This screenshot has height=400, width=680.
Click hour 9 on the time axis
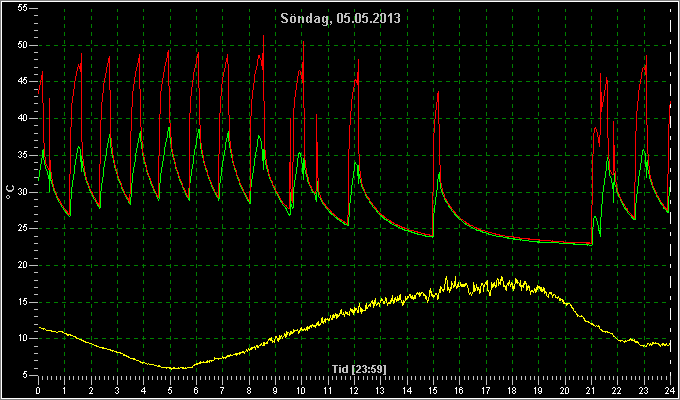click(275, 390)
